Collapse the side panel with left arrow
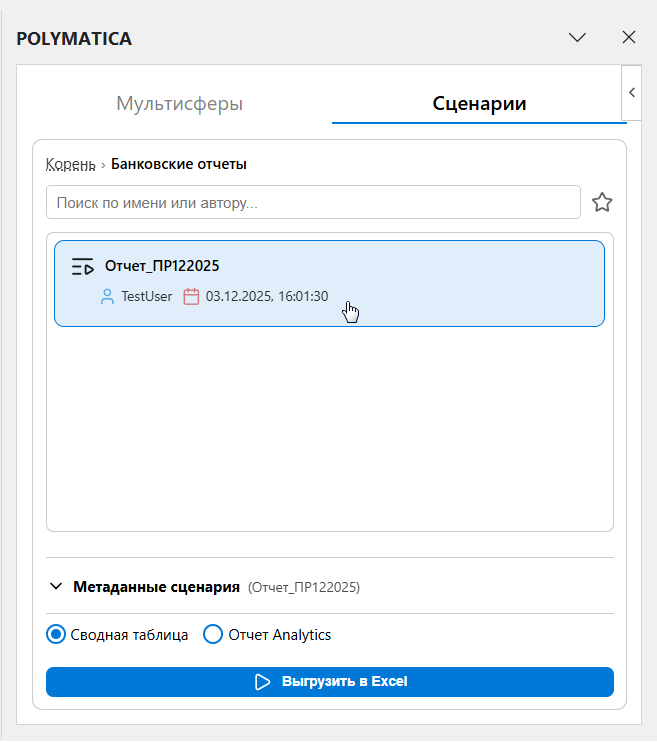The image size is (657, 742). click(632, 92)
